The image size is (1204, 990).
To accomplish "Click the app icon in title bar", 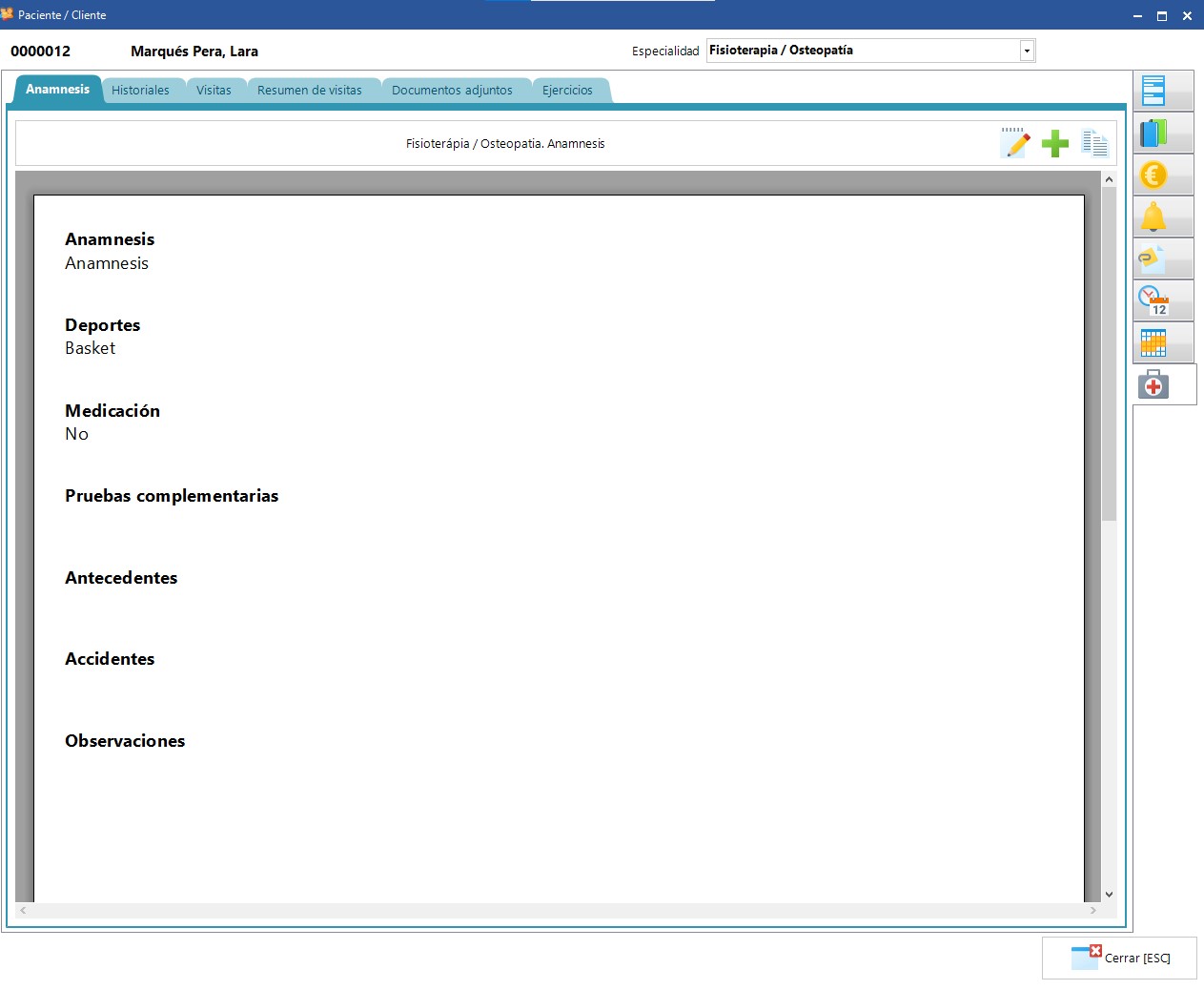I will (x=8, y=14).
